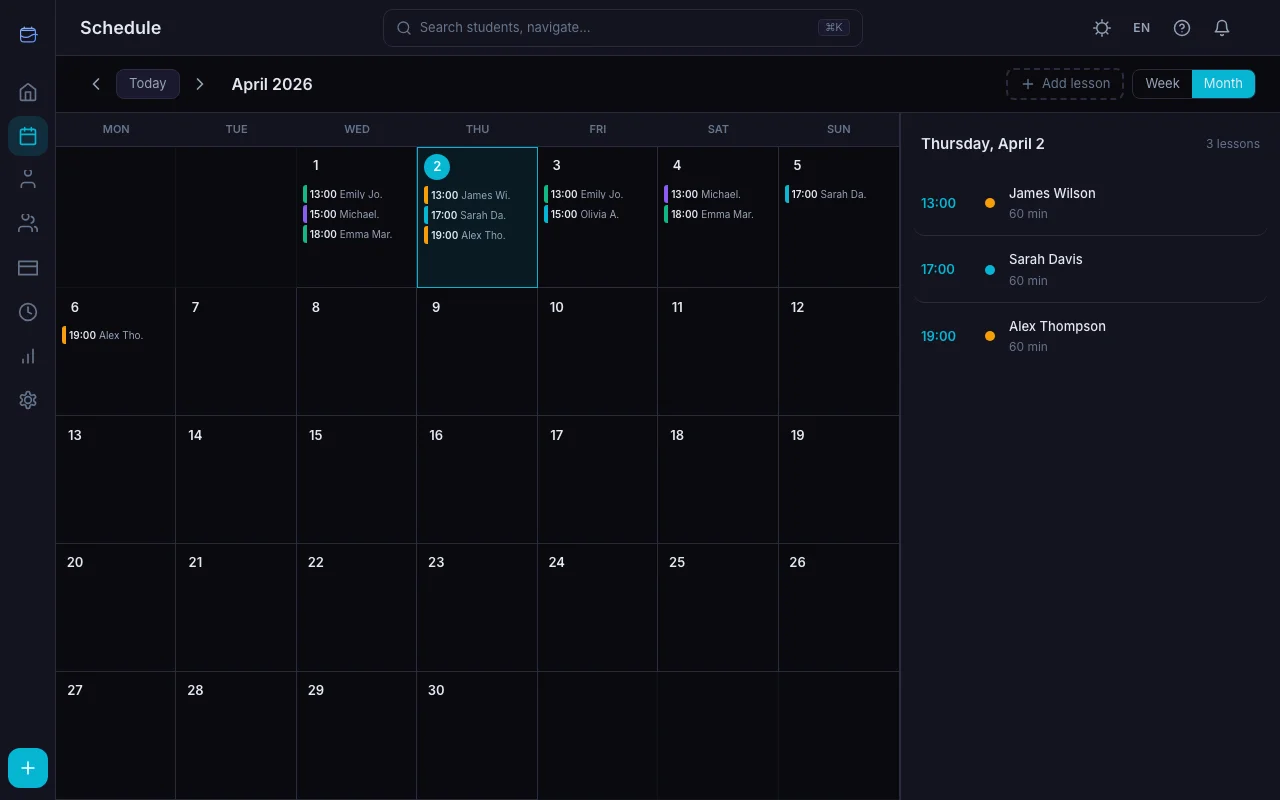
Task: Open Saturday 4's 18:00 Emma Mar. lesson
Action: [x=718, y=214]
